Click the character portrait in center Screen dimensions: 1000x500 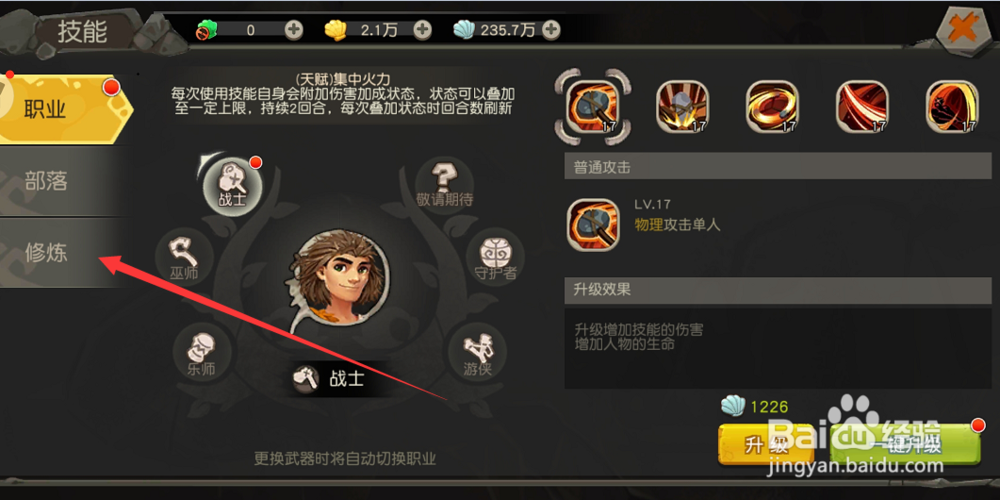coord(343,279)
